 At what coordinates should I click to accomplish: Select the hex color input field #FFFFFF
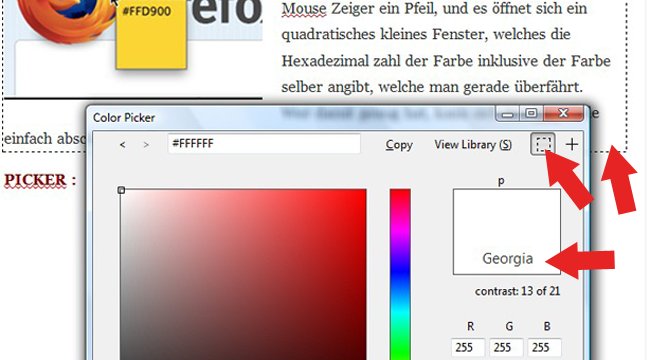click(264, 144)
